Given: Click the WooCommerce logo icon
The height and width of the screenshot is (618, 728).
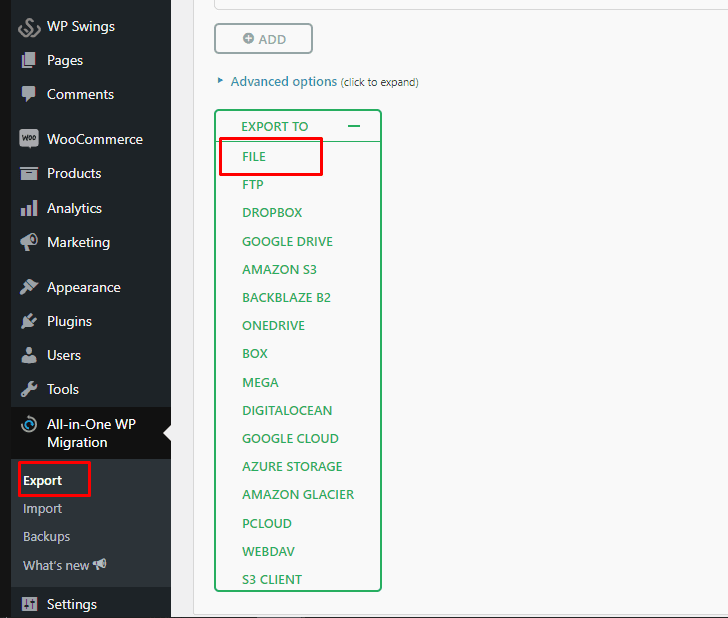Looking at the screenshot, I should tap(29, 139).
